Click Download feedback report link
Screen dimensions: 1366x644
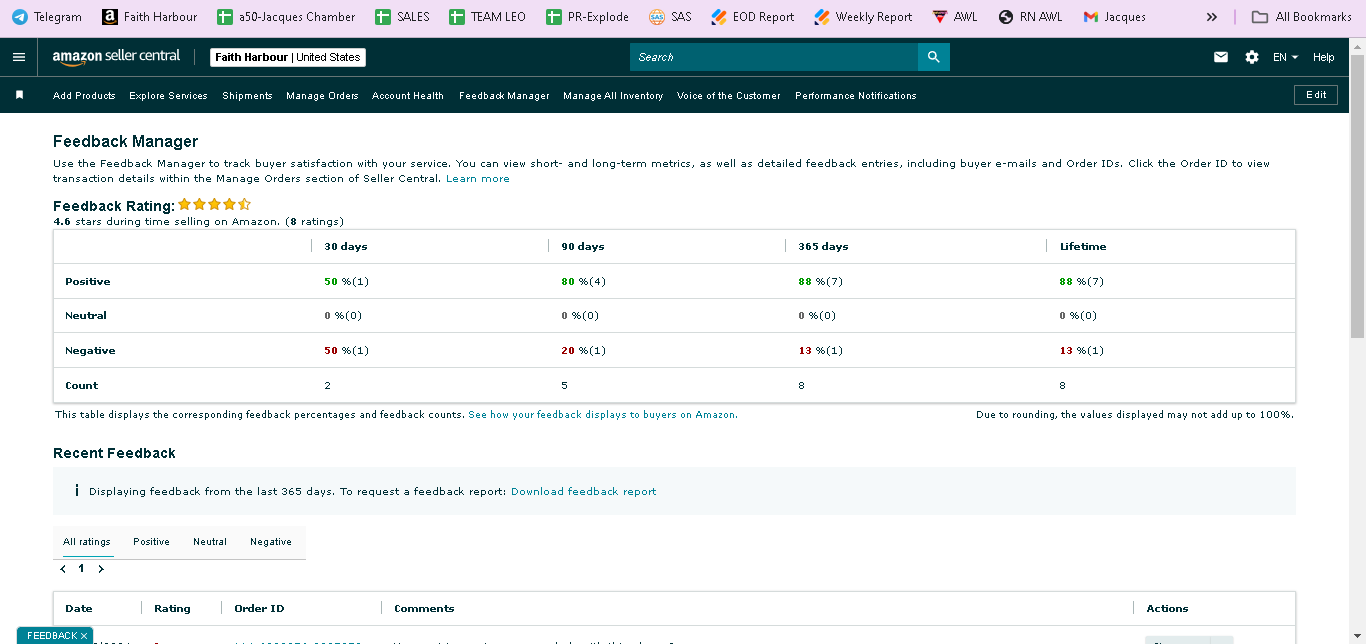point(584,491)
